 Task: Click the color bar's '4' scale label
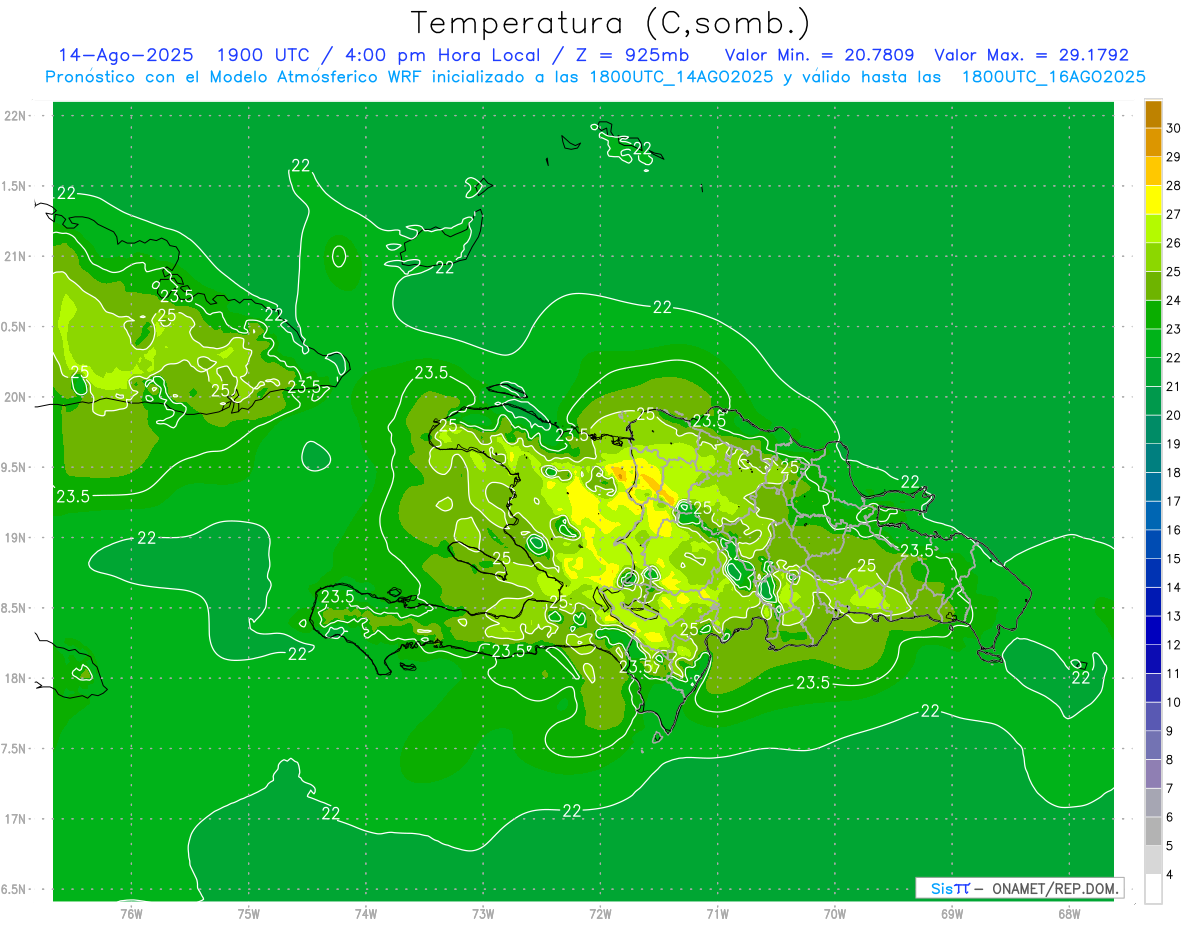point(1170,875)
